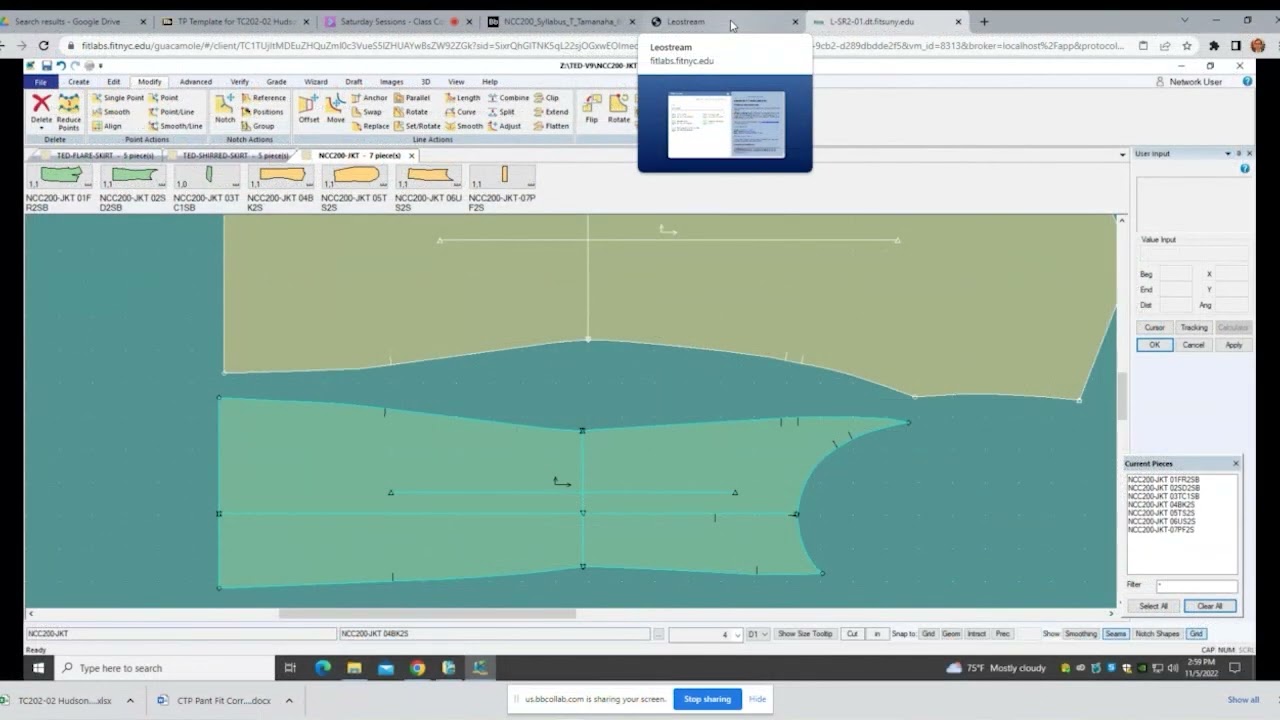
Task: Select the Set/Rotate line tool
Action: 418,126
